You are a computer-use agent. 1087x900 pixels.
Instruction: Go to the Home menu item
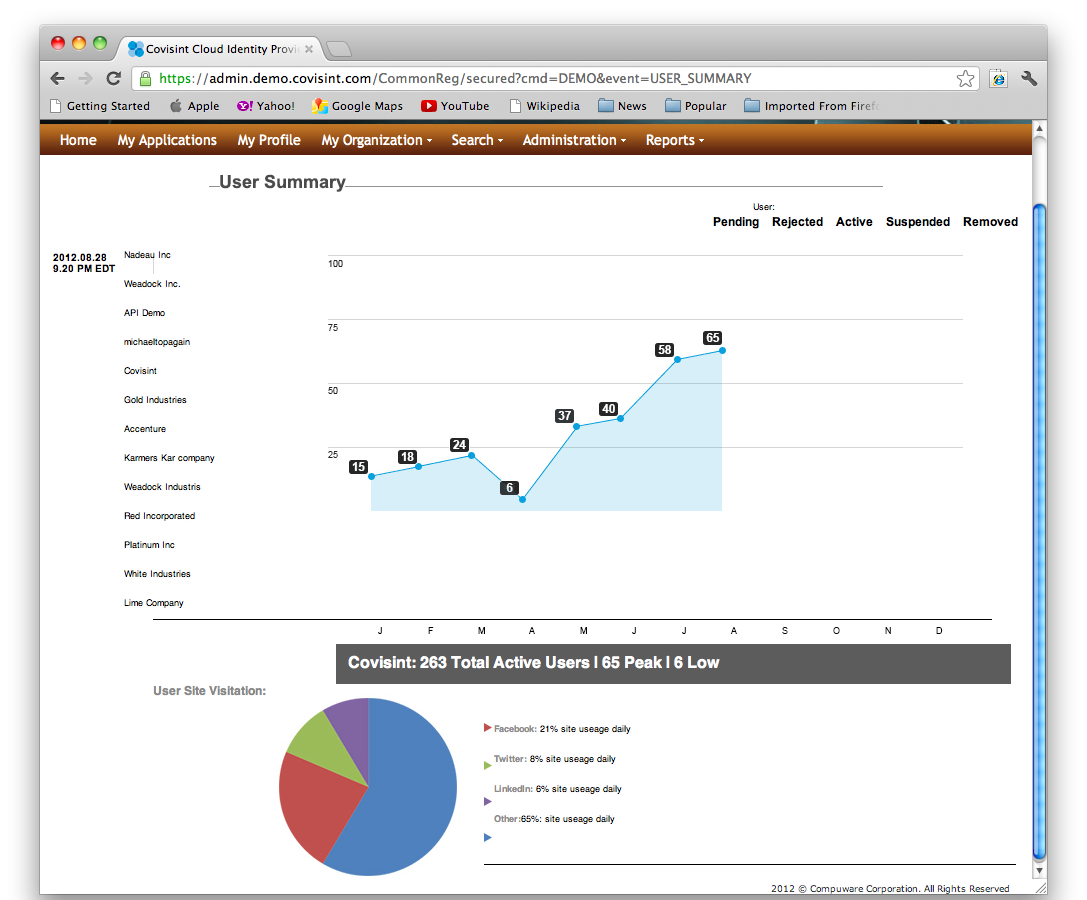coord(78,140)
